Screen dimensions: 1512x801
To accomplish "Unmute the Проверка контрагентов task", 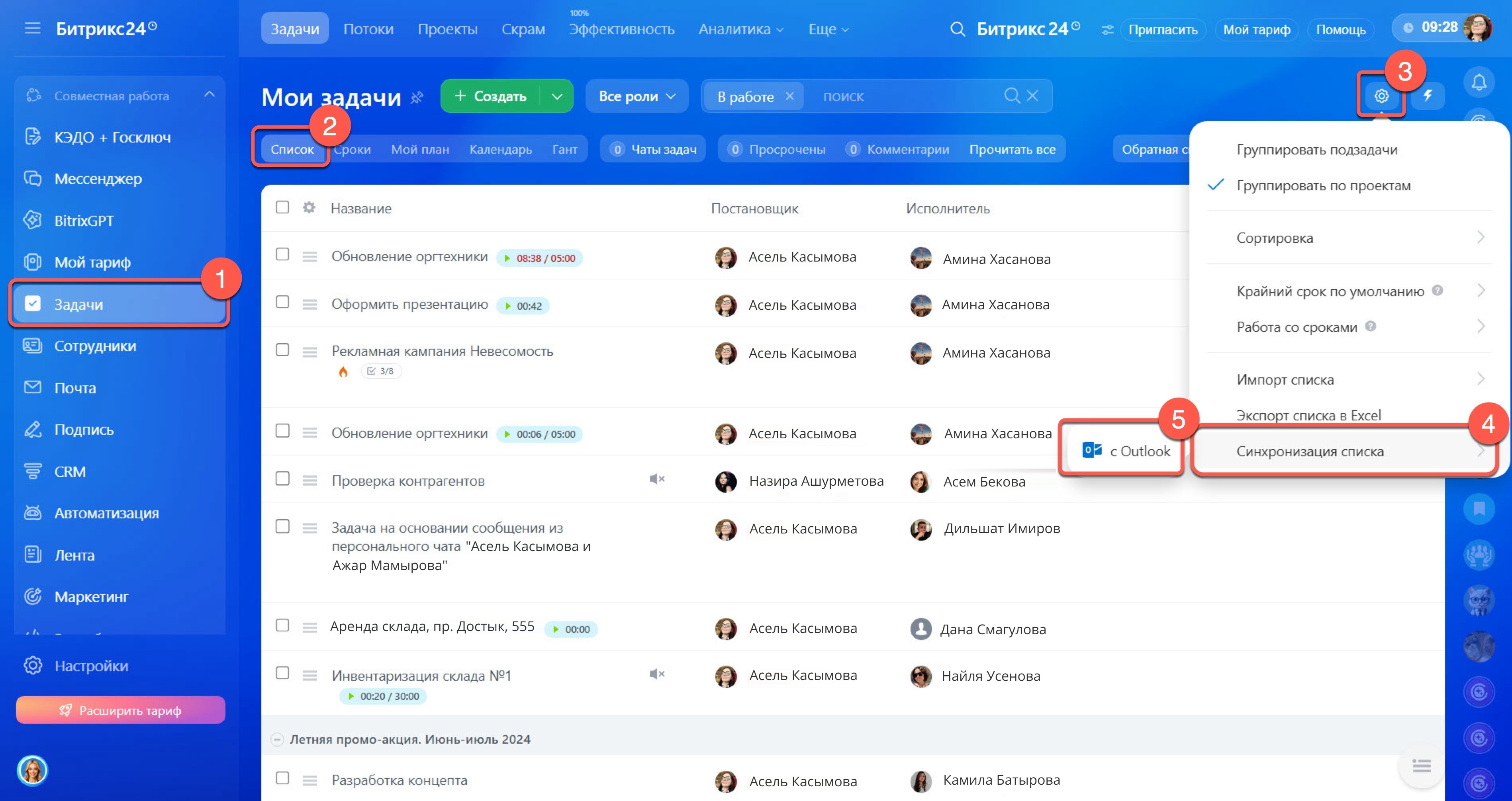I will tap(657, 479).
